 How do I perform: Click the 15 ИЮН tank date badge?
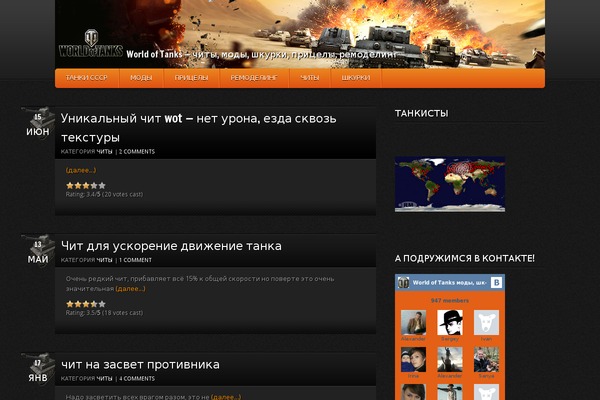pos(38,122)
